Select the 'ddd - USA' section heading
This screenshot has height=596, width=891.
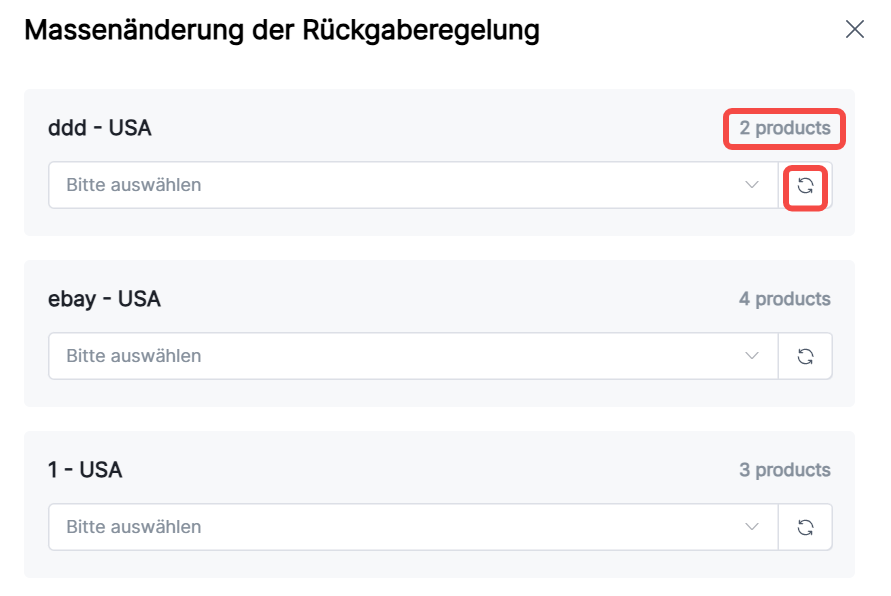coord(100,128)
